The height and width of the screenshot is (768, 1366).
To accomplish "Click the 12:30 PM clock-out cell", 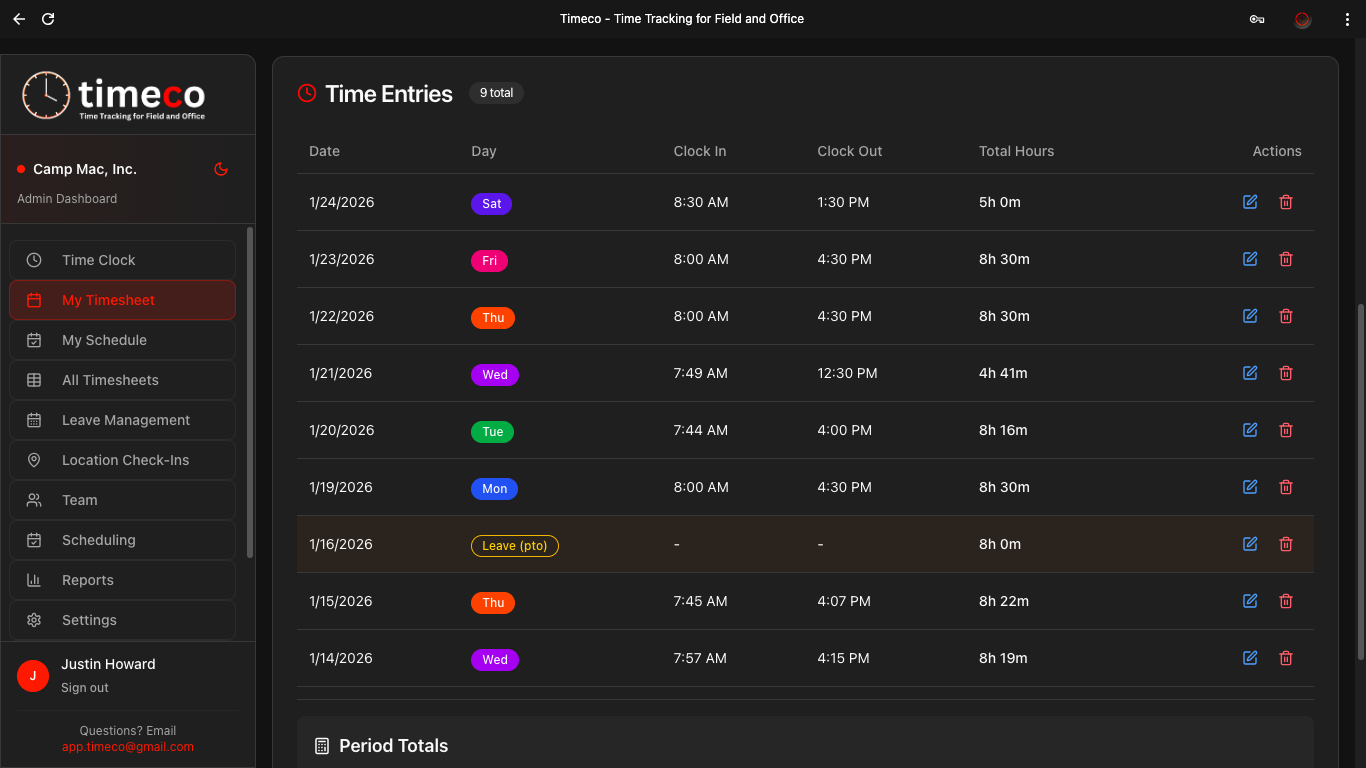I will pos(847,373).
